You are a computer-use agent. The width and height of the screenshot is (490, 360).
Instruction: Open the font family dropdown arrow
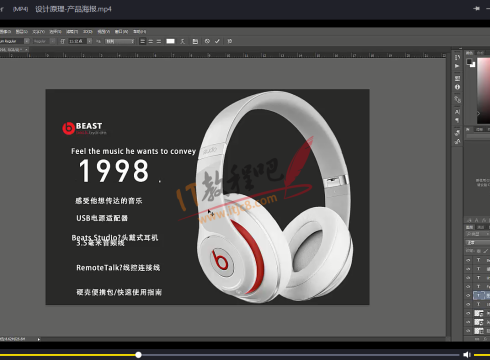(x=27, y=41)
